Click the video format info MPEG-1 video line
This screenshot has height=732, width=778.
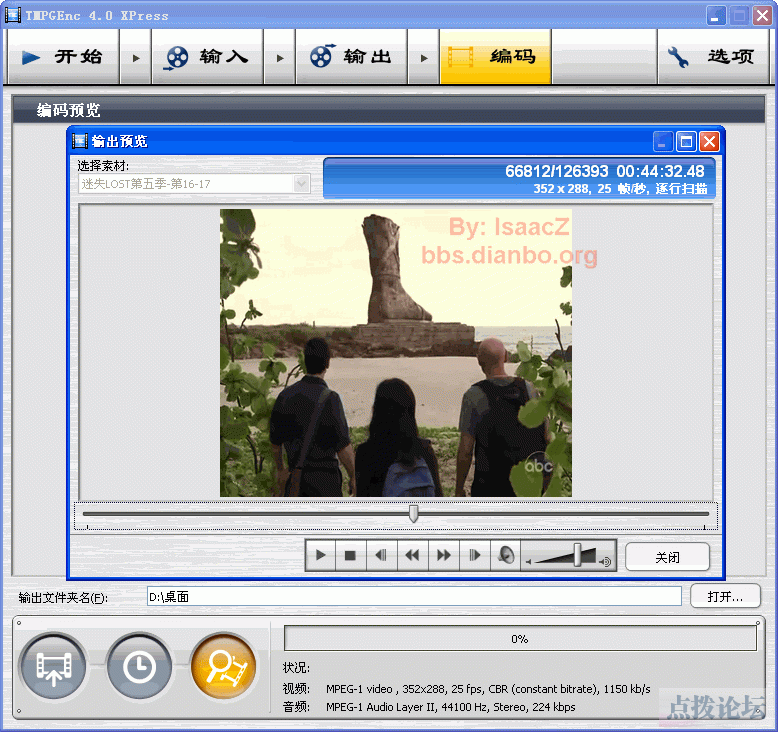488,689
